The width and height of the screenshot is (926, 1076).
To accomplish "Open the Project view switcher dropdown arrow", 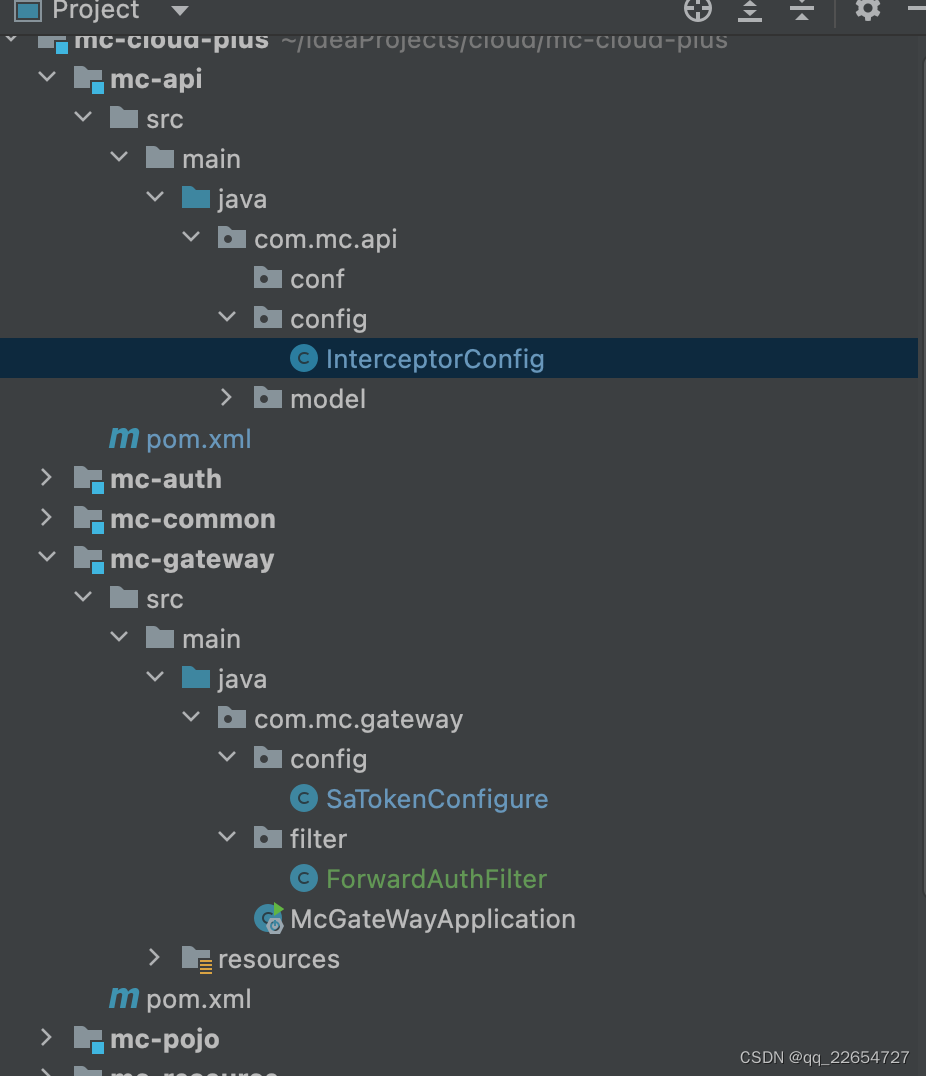I will 177,11.
